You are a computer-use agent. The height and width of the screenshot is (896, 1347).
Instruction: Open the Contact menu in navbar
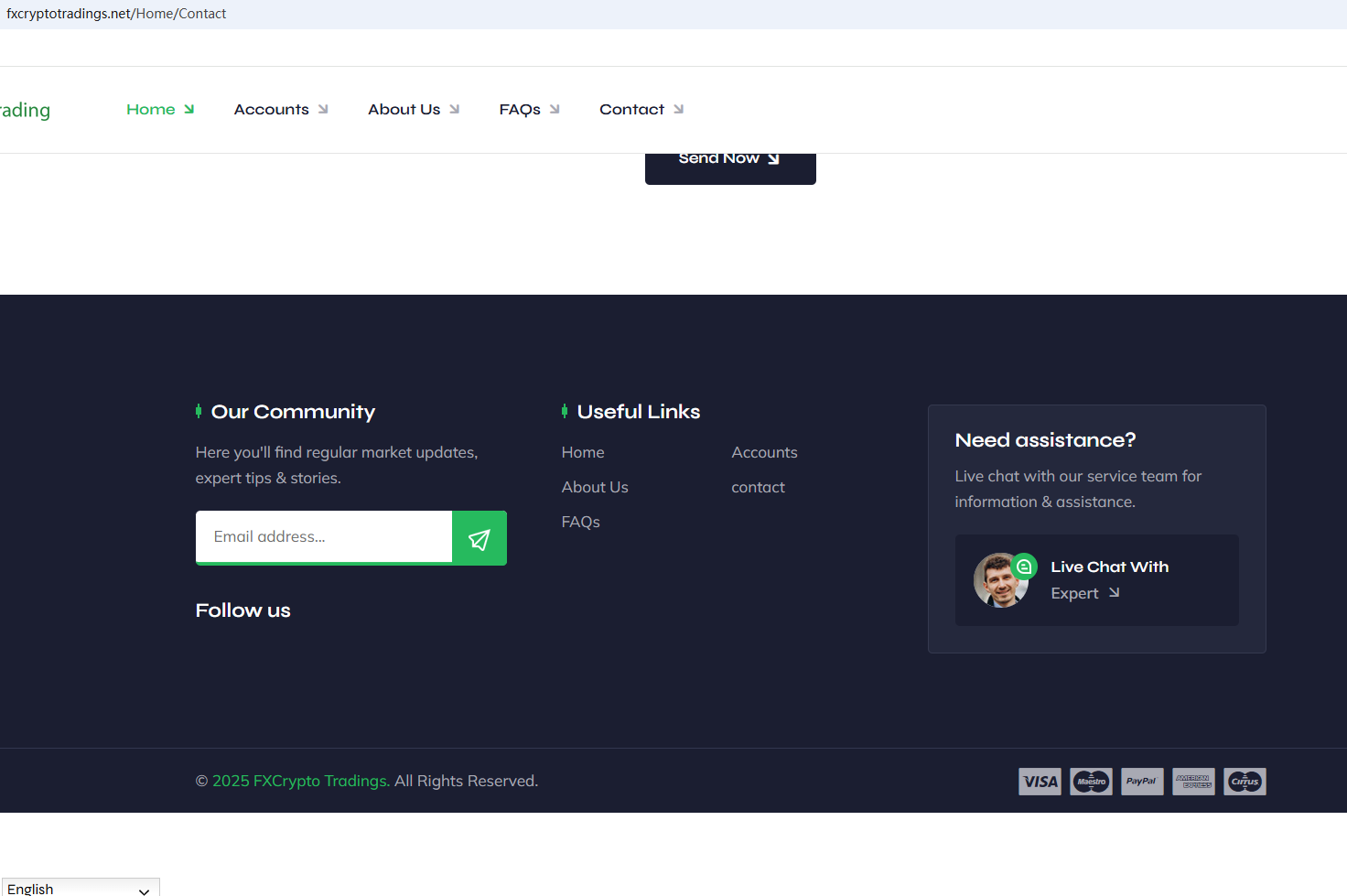(641, 110)
